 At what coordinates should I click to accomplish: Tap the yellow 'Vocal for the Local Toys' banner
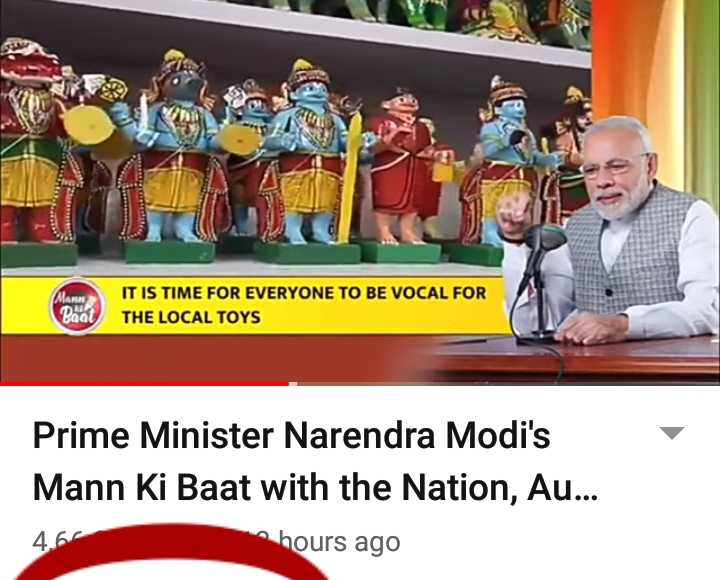click(x=255, y=305)
